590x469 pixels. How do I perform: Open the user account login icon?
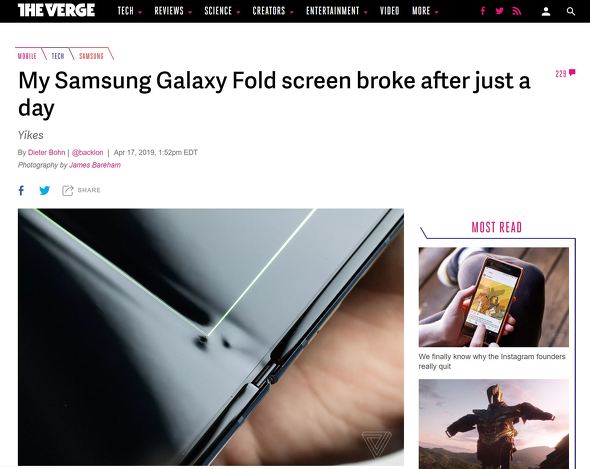(546, 12)
